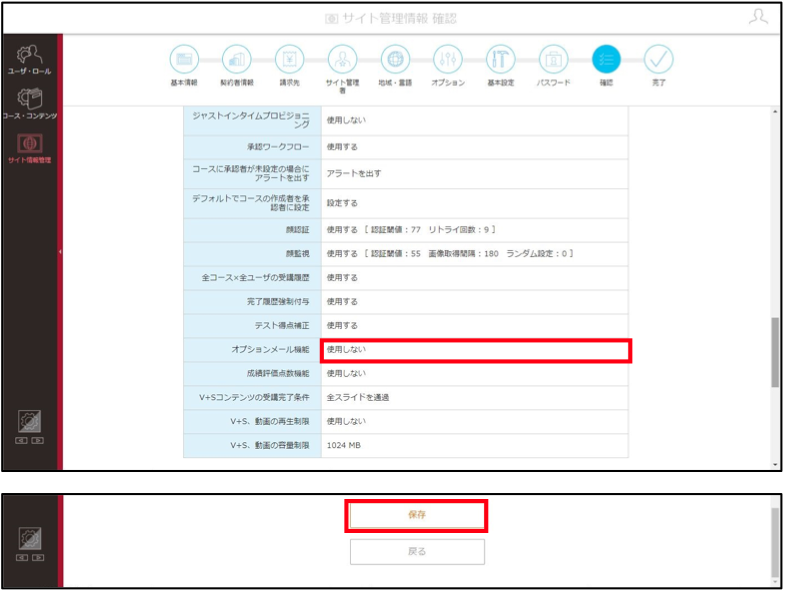Click the 戻る button

coord(417,551)
